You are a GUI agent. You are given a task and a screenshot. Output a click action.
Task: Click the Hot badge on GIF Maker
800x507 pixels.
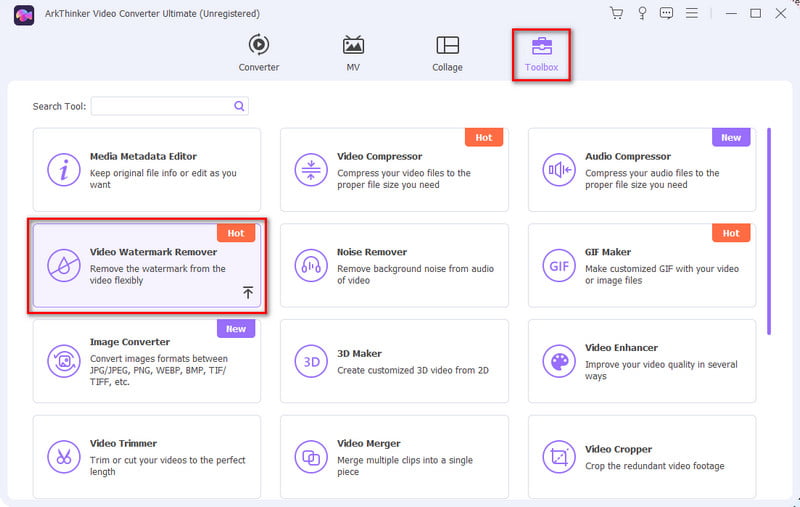click(x=731, y=233)
